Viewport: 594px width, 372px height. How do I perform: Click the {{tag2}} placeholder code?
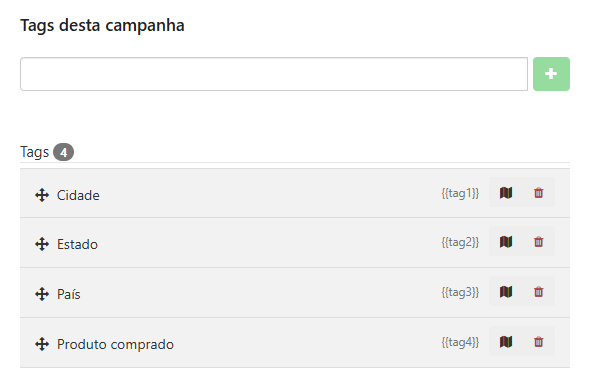tap(460, 242)
